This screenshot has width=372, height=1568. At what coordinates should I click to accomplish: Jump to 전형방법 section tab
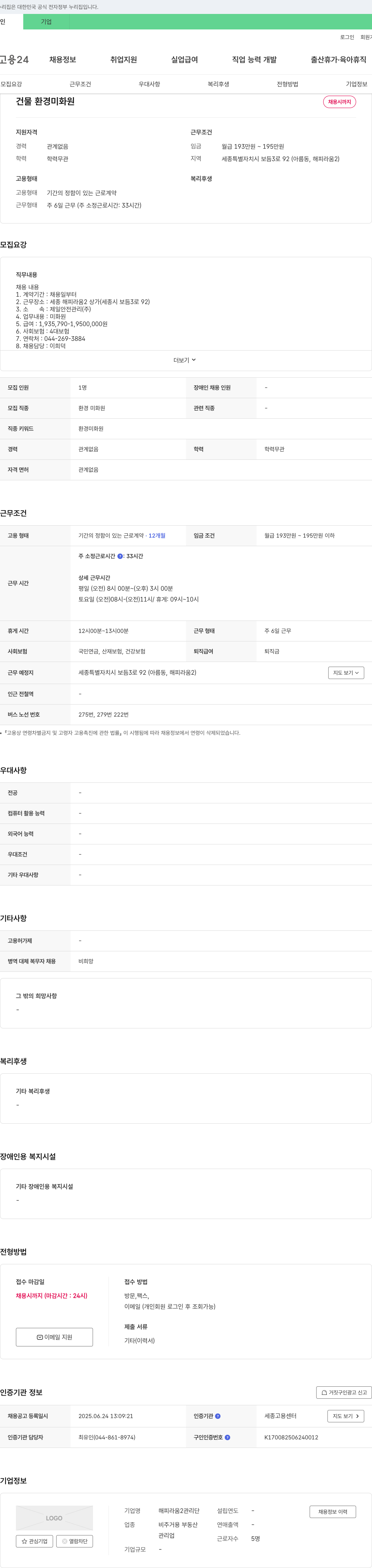pyautogui.click(x=288, y=84)
